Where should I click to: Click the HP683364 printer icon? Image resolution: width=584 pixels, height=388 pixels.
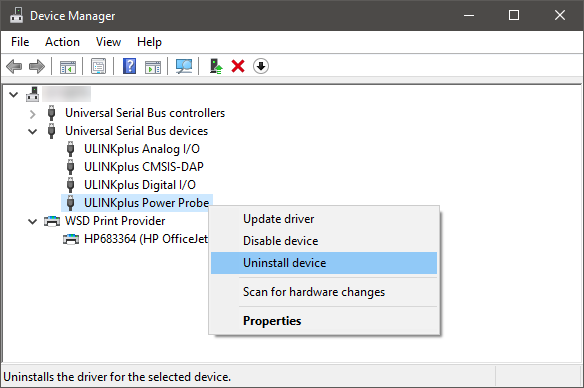click(71, 239)
